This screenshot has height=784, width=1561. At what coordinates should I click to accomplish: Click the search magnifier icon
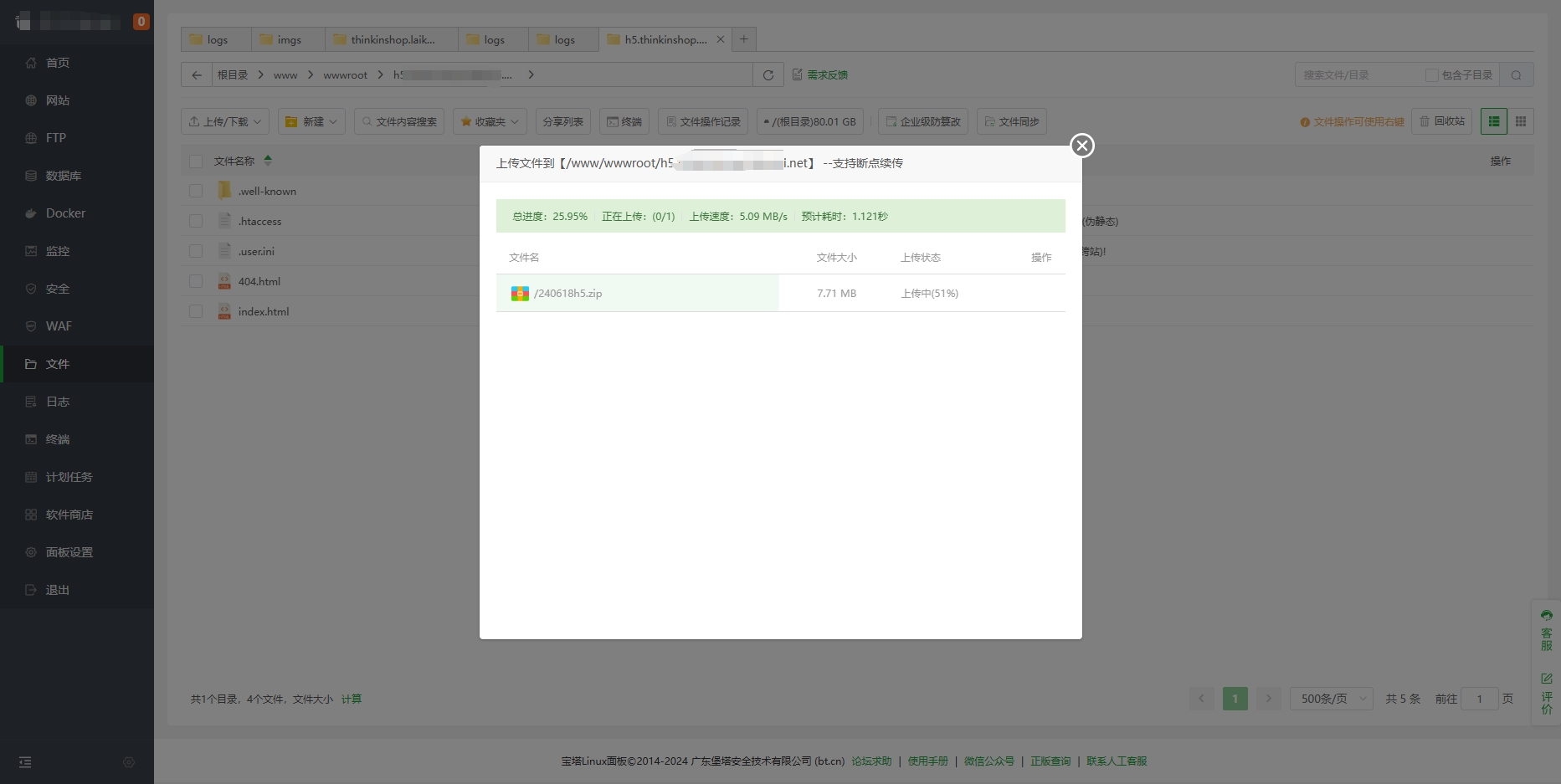point(1516,75)
